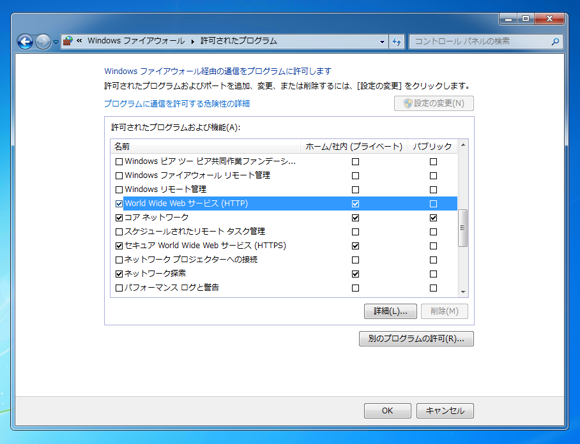Viewport: 580px width, 444px height.
Task: Click the search magnifier icon
Action: point(555,41)
